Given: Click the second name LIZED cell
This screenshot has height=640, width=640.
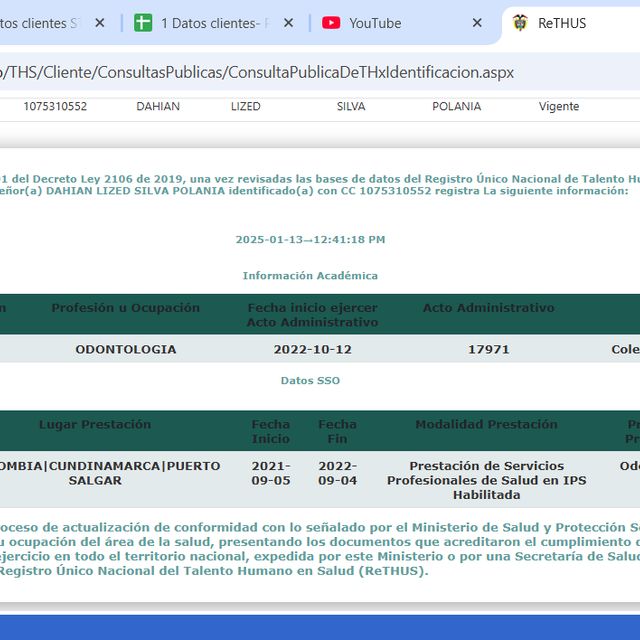Looking at the screenshot, I should coord(246,107).
